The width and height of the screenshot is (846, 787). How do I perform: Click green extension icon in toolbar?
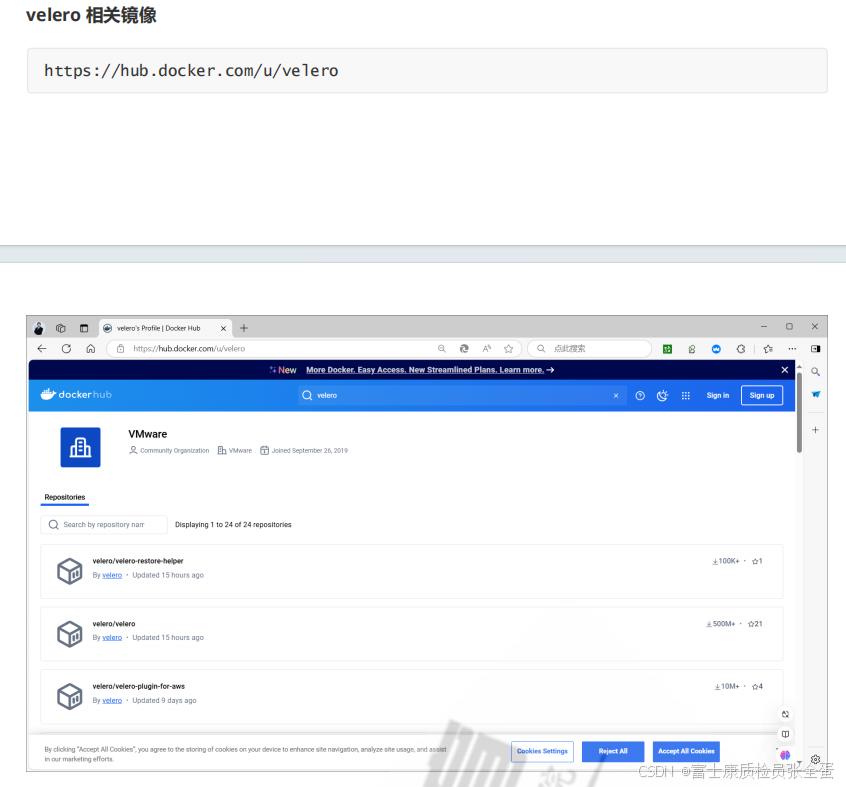click(667, 349)
